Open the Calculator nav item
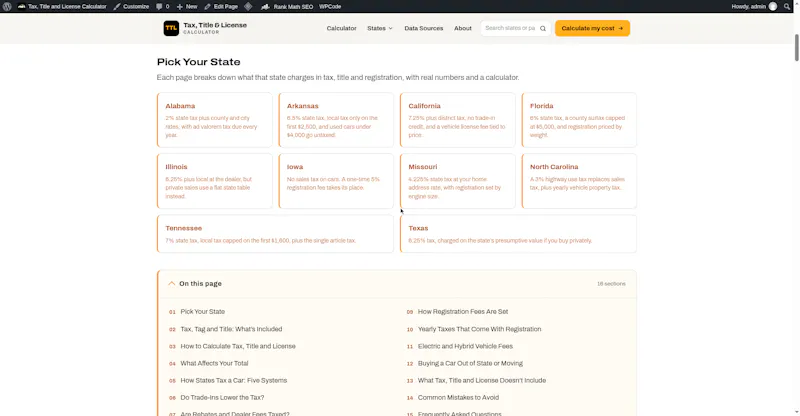 [x=341, y=29]
